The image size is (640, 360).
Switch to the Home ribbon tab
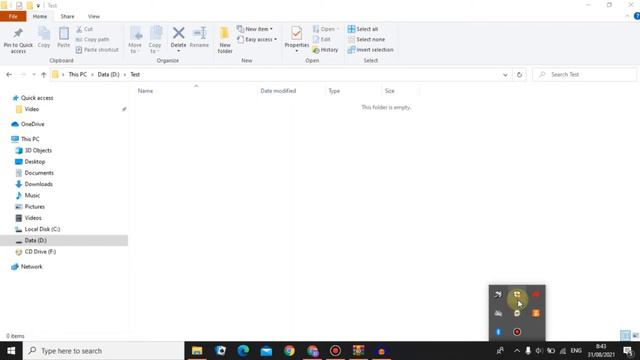[x=40, y=16]
